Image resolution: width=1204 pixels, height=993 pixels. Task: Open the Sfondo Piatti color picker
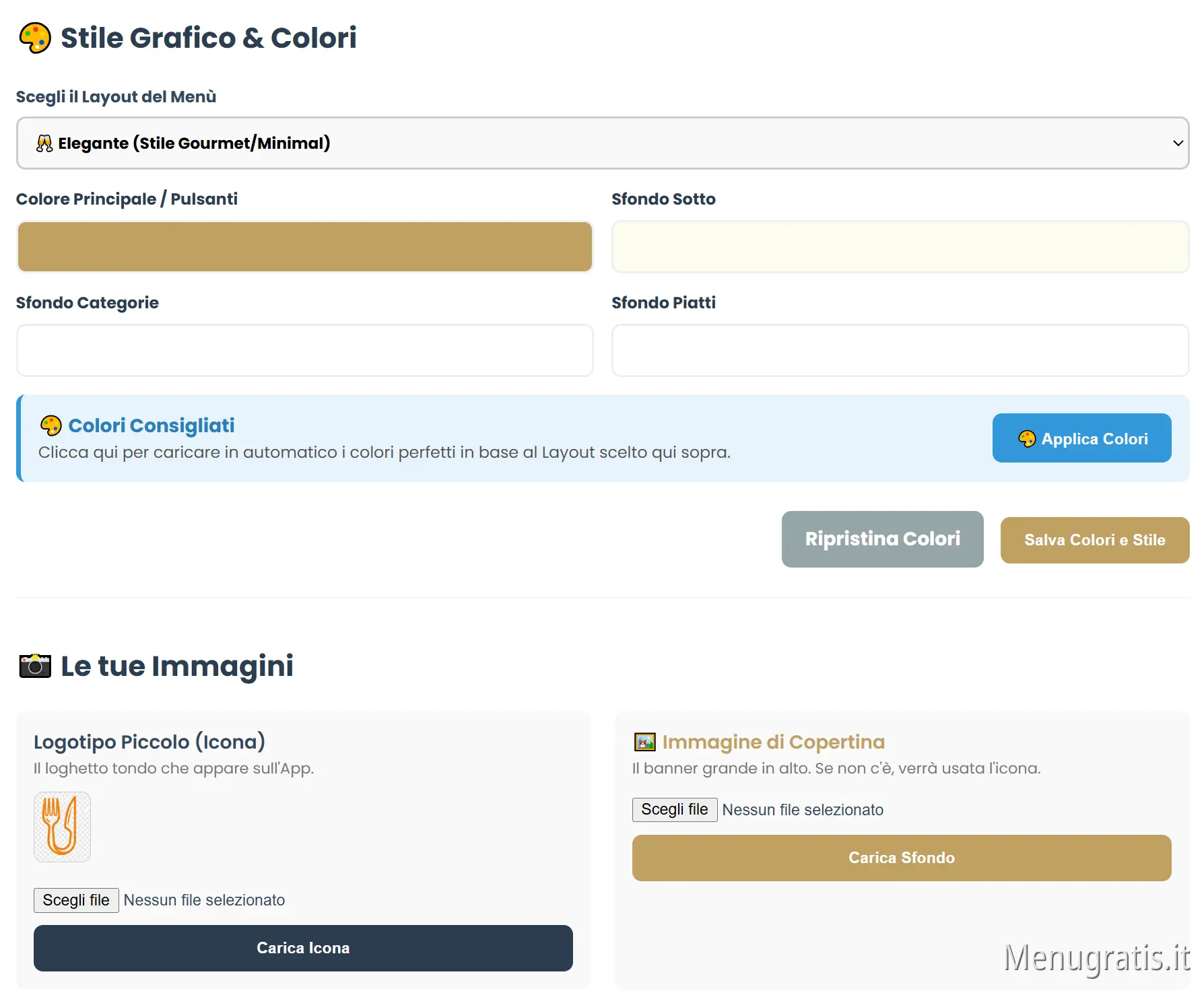click(900, 351)
